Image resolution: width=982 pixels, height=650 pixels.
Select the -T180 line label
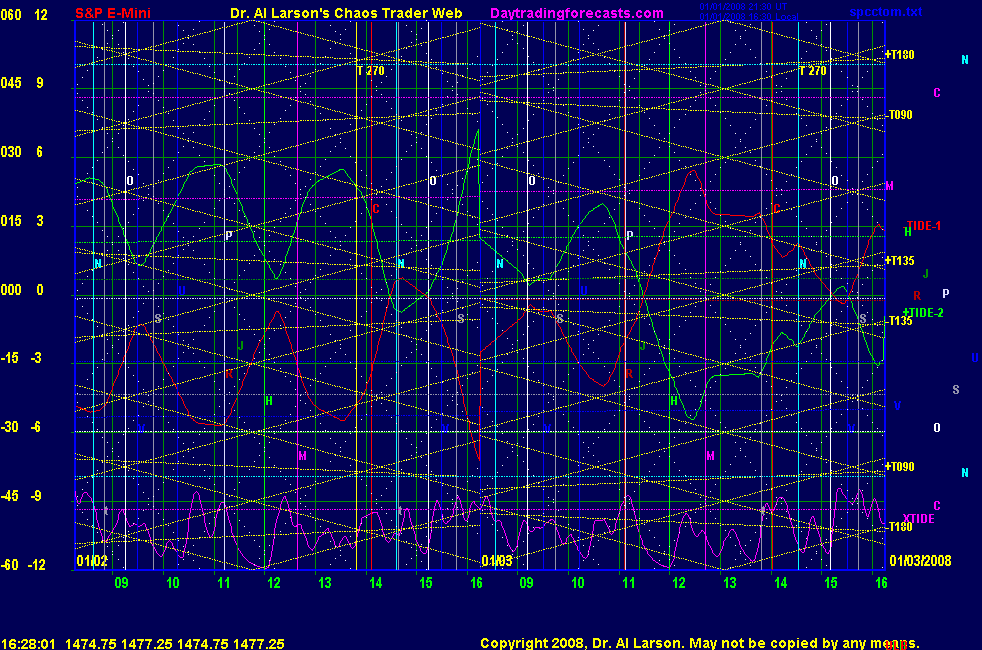click(900, 527)
